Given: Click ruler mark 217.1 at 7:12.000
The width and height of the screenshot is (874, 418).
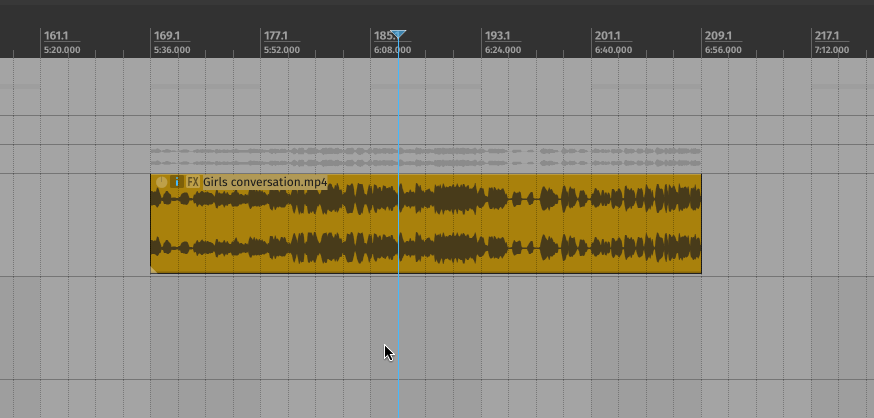Looking at the screenshot, I should tap(832, 42).
